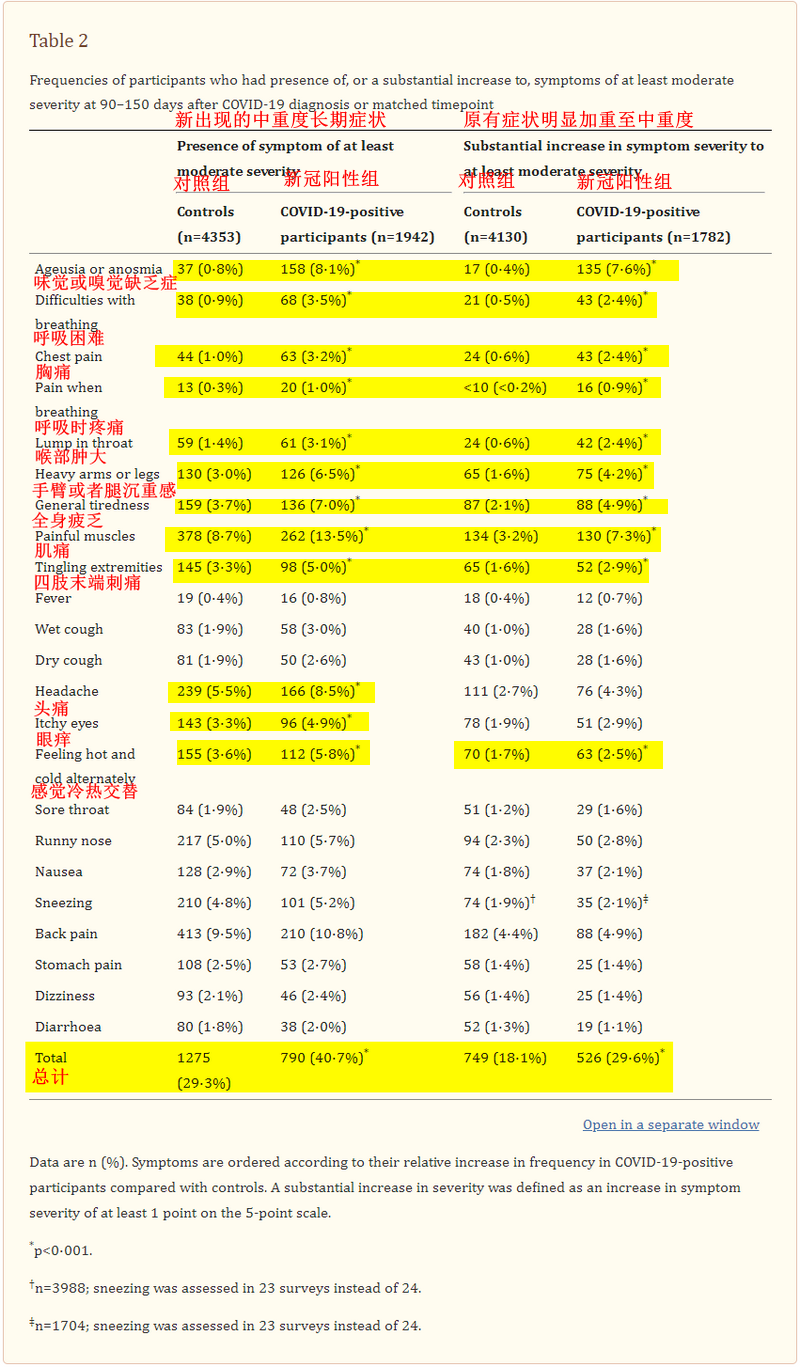This screenshot has width=800, height=1367.
Task: Click the '81 (1·9%)' cell
Action: tap(208, 660)
